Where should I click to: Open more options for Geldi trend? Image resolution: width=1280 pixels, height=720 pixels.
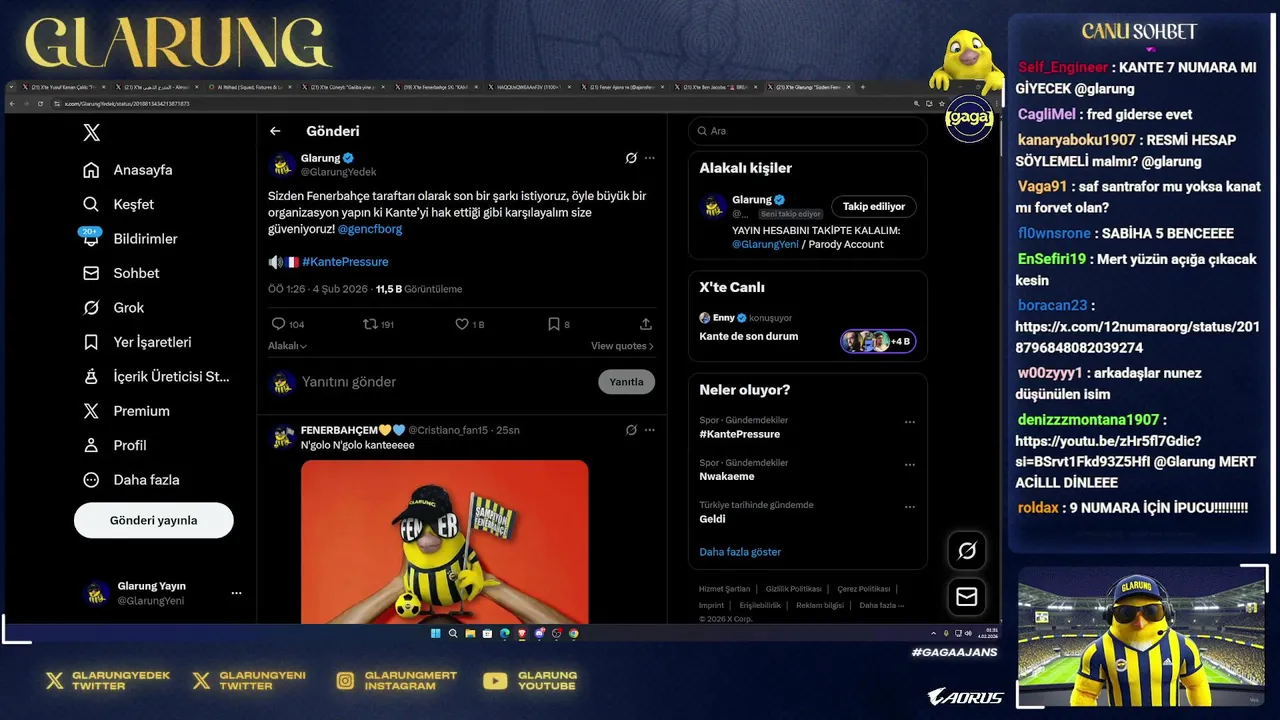pyautogui.click(x=910, y=507)
